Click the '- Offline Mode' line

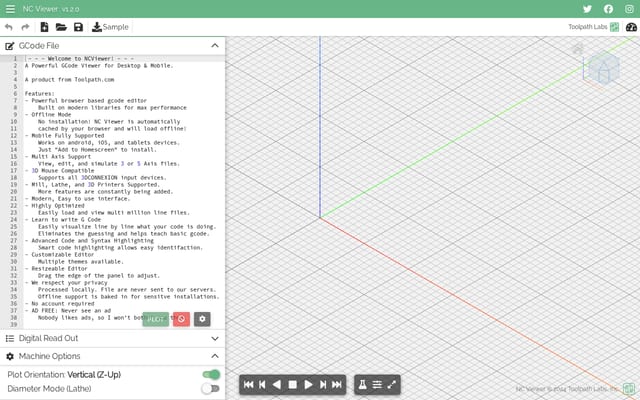(48, 115)
